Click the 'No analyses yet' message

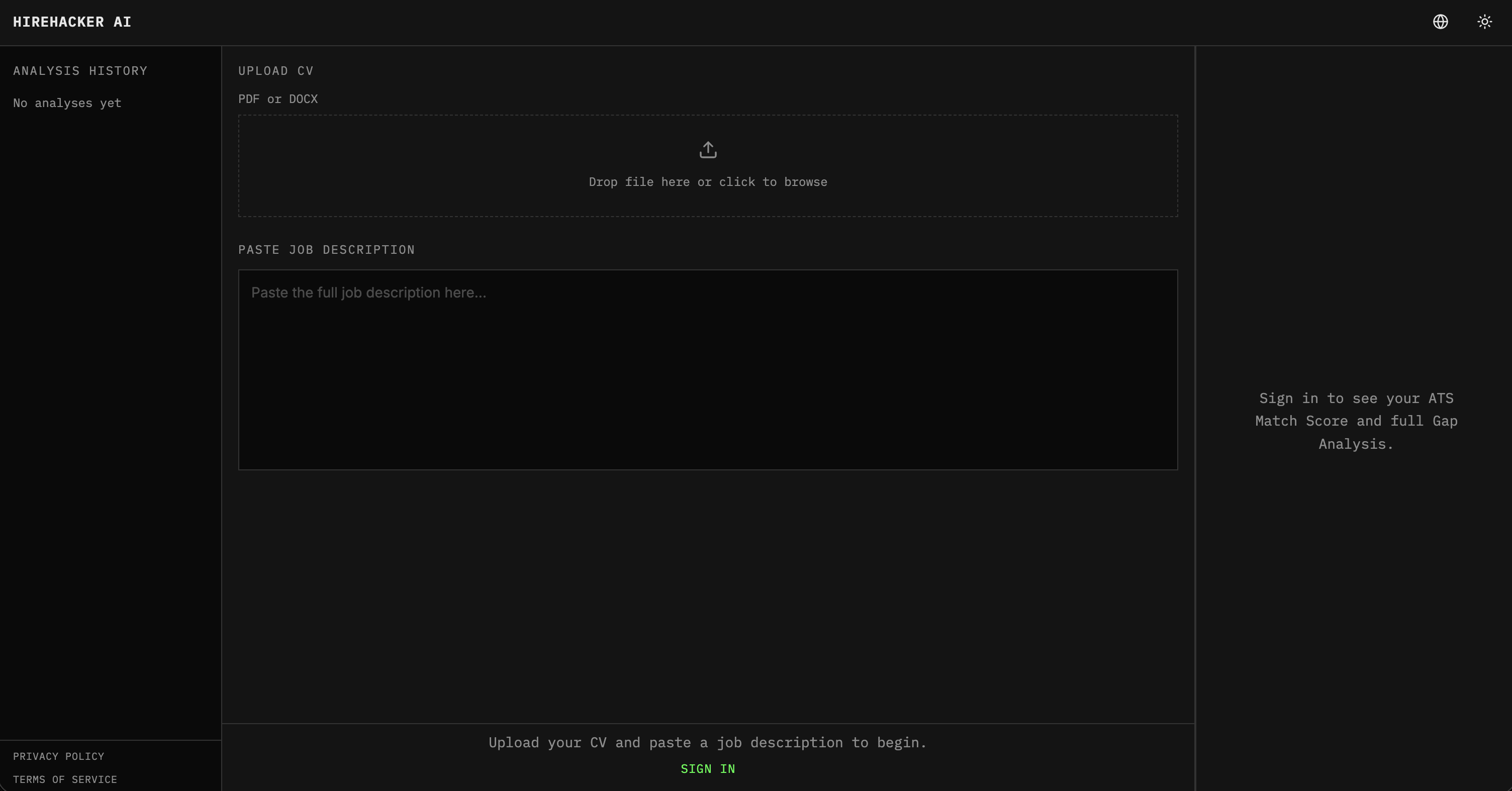(x=67, y=104)
